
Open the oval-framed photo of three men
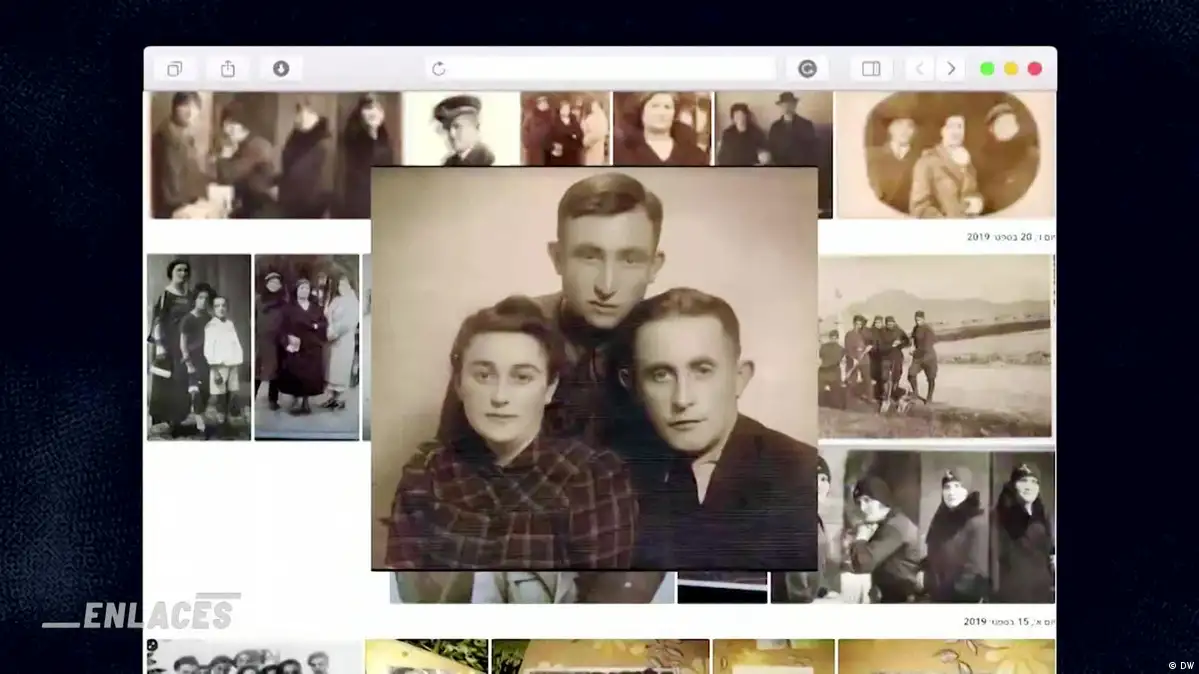click(945, 154)
